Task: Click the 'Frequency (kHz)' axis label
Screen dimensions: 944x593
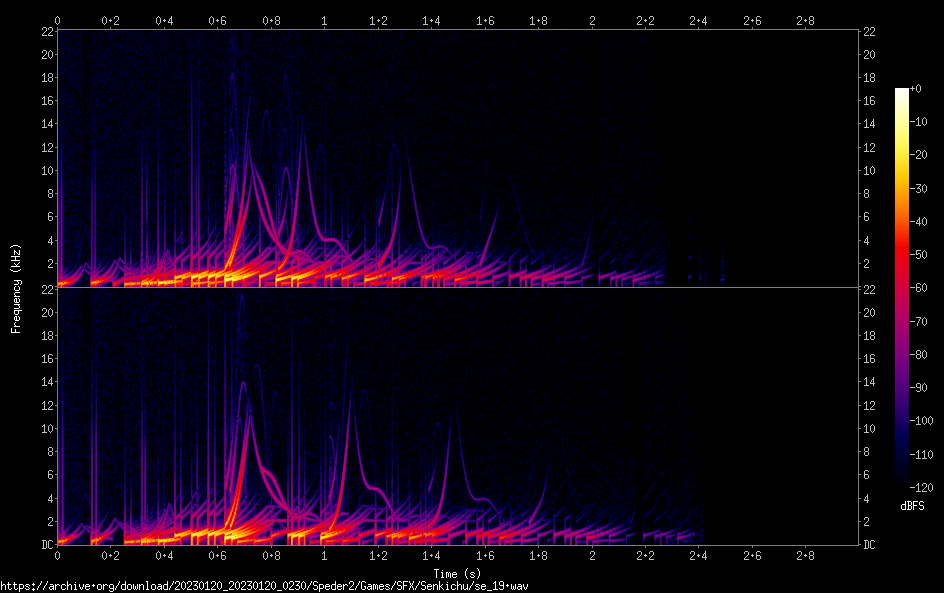Action: pyautogui.click(x=15, y=288)
